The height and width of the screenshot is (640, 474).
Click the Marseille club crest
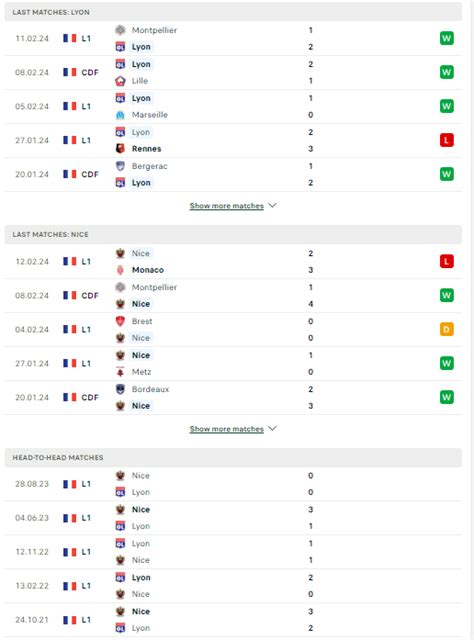pos(120,115)
